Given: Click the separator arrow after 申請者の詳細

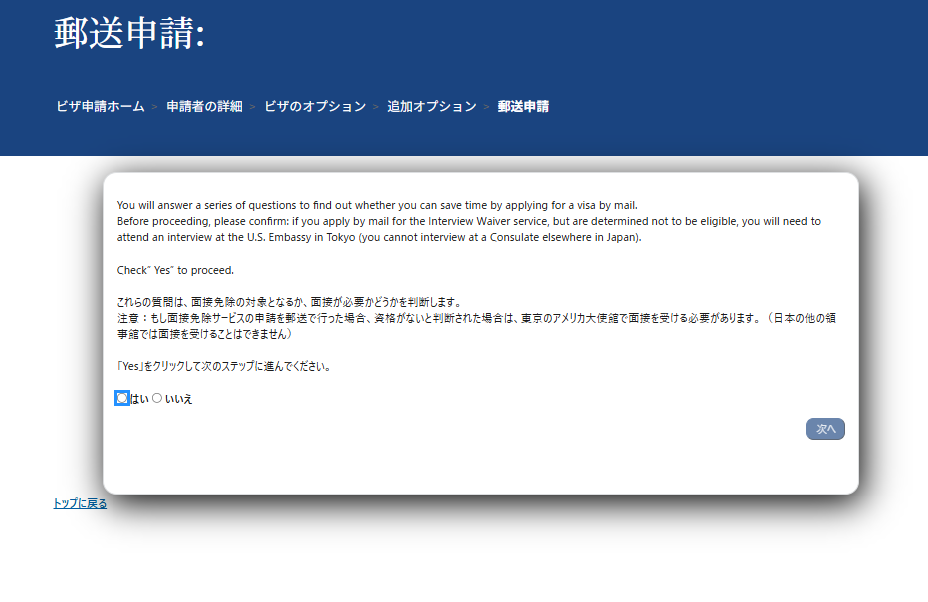Looking at the screenshot, I should [x=253, y=106].
